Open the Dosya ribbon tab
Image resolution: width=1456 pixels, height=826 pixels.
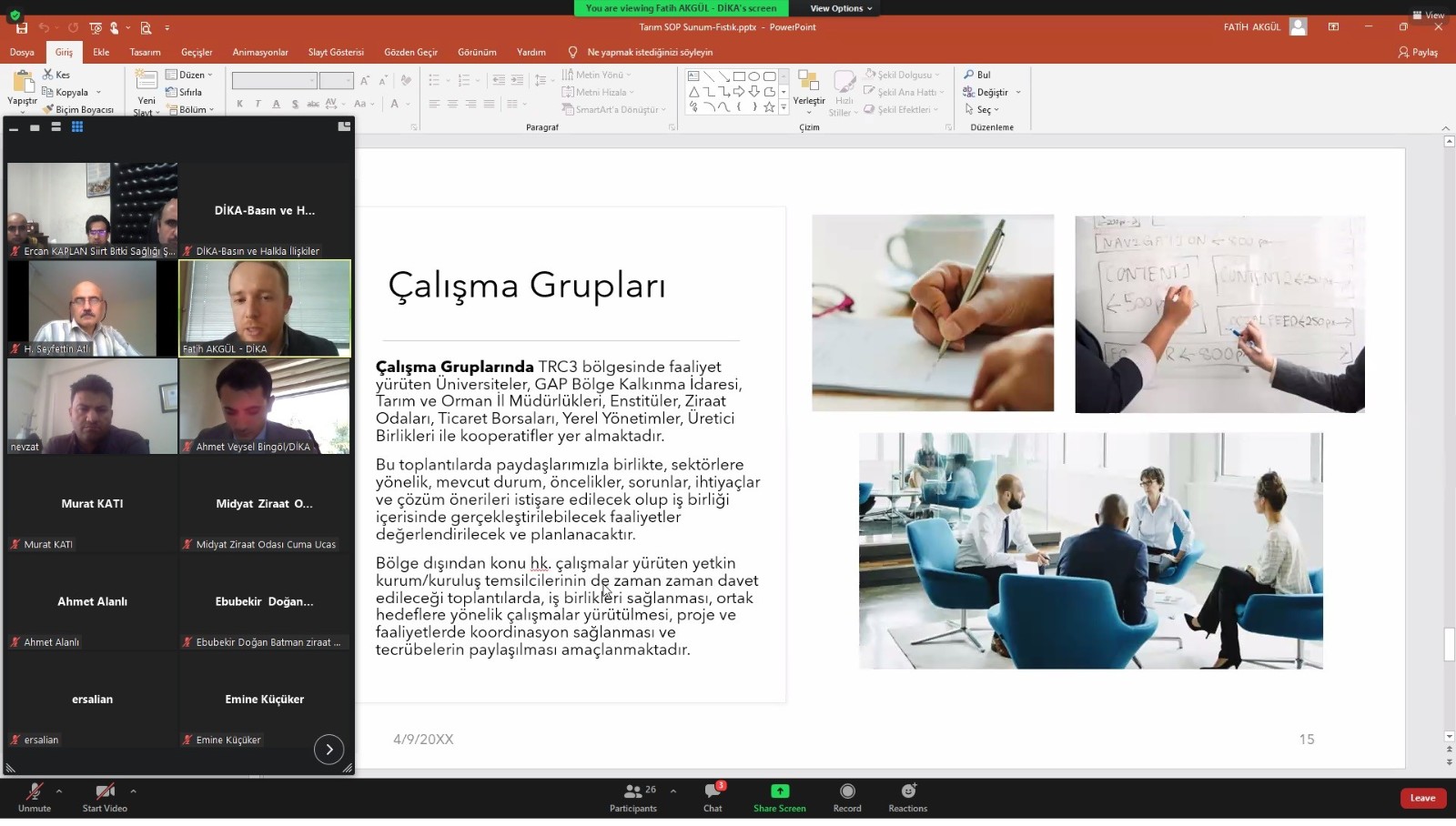(22, 52)
